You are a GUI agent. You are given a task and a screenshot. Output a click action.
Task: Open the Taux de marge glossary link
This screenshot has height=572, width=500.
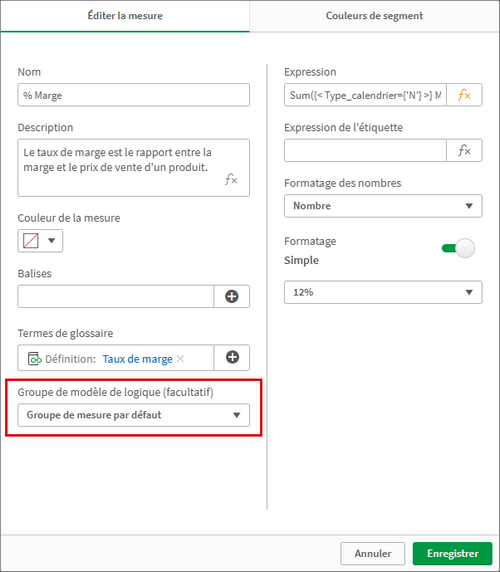137,359
